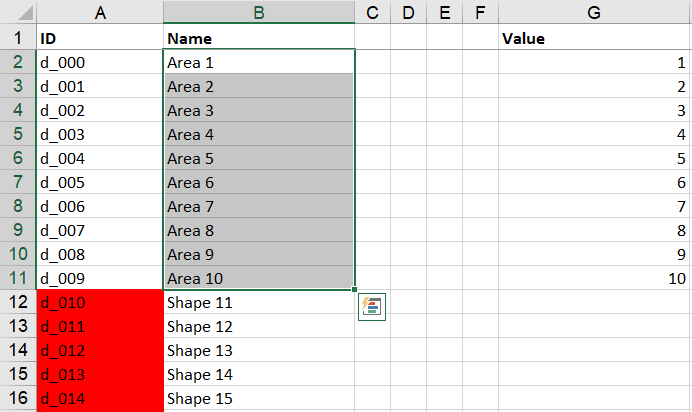Screen dimensions: 692x412
Task: Select column A header
Action: (100, 12)
